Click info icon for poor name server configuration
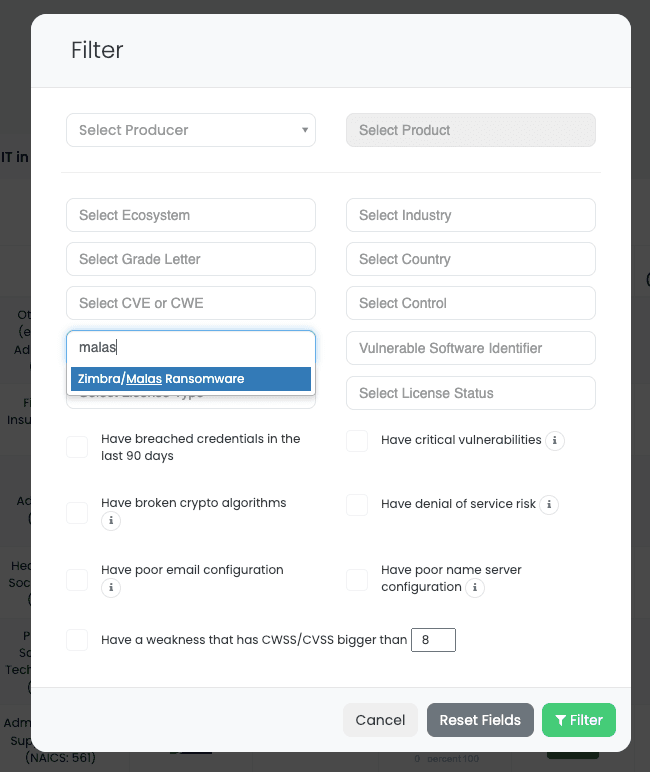 pyautogui.click(x=475, y=588)
